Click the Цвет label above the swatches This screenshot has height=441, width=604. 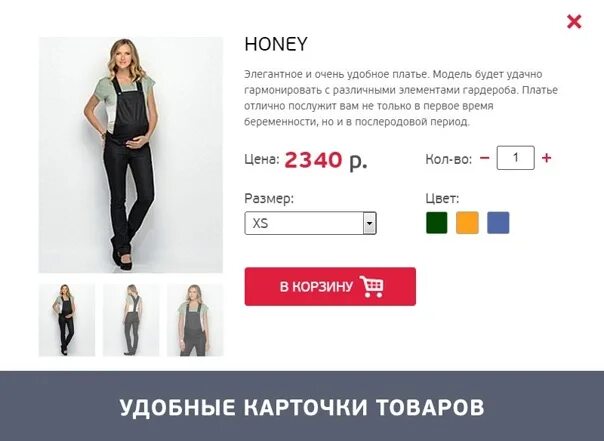tap(442, 198)
